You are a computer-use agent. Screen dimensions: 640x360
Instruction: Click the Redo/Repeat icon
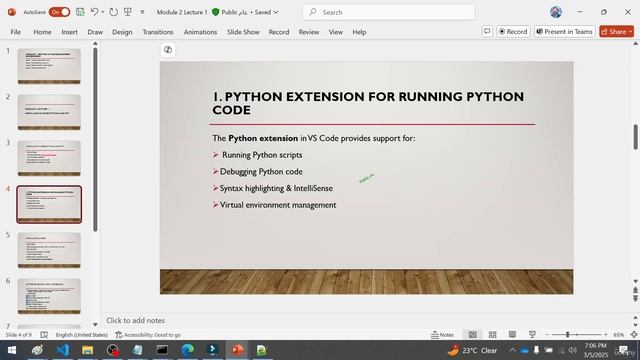113,12
